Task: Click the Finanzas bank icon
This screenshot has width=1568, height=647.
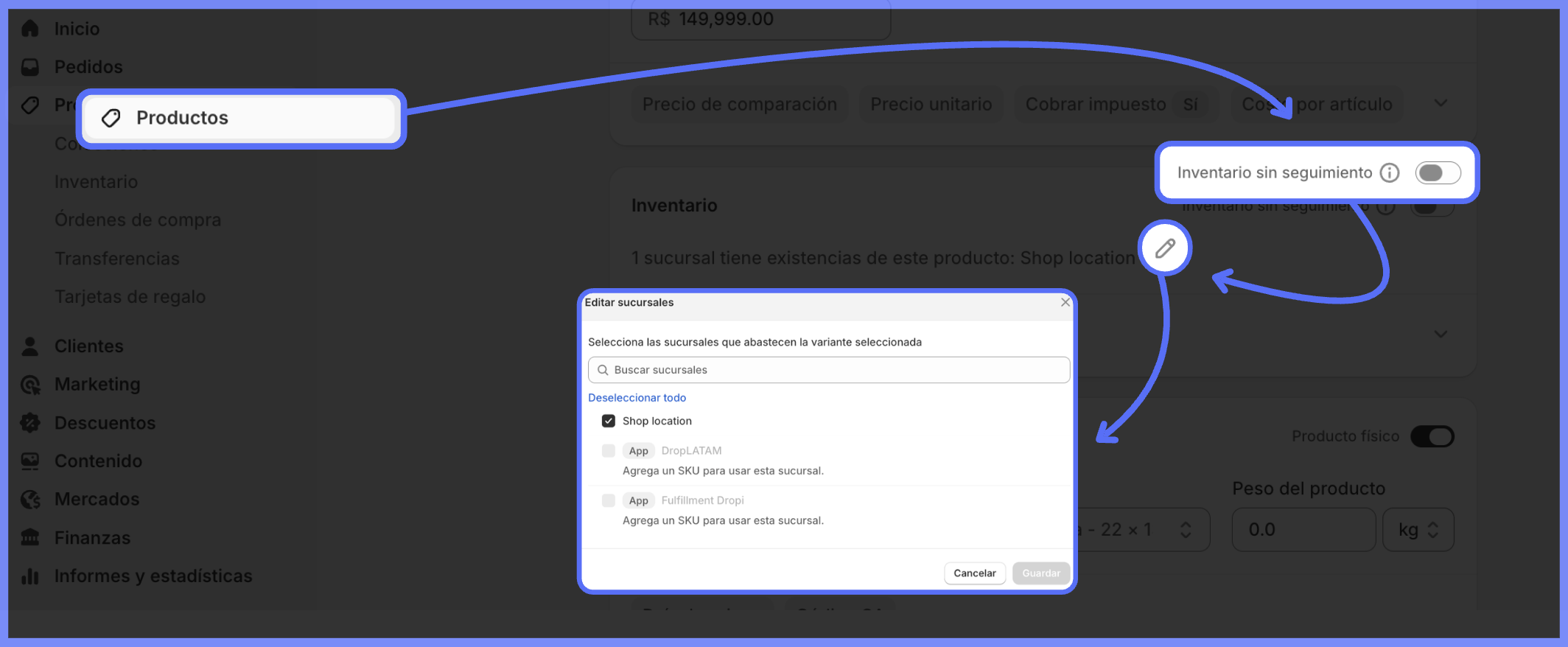Action: (30, 538)
